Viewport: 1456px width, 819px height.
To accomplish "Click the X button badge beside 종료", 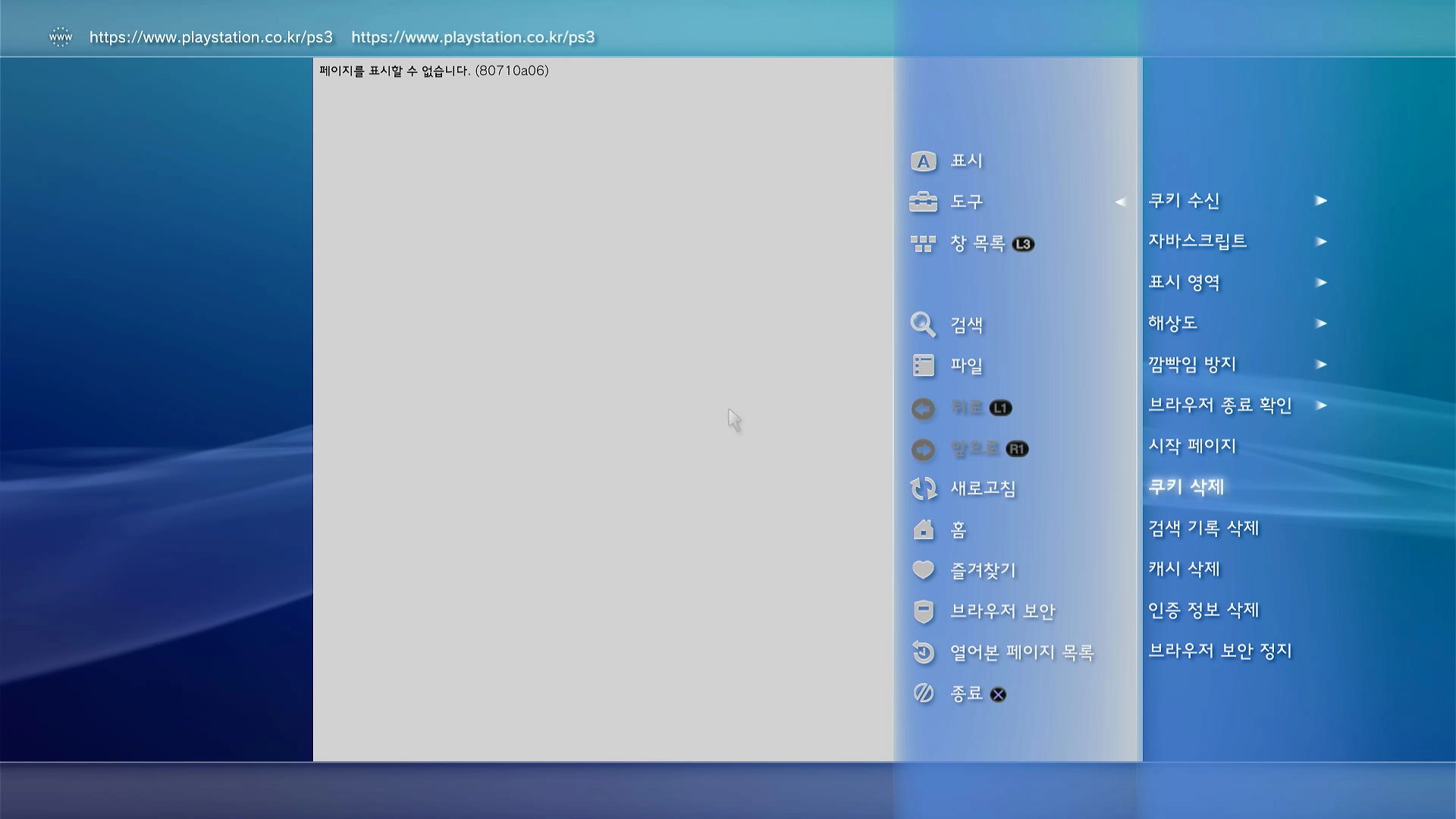I will 998,695.
